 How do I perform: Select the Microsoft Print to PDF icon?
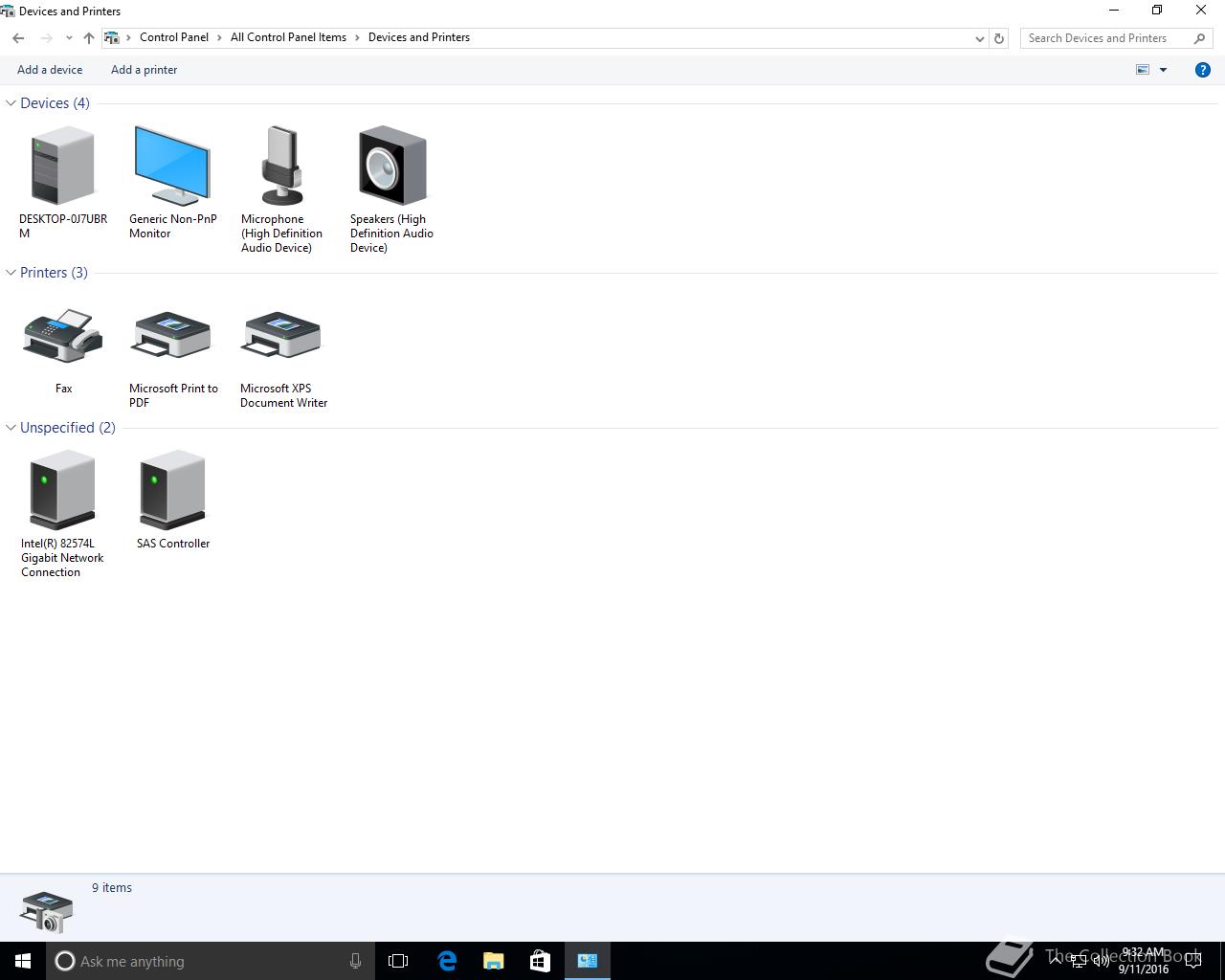click(x=172, y=336)
